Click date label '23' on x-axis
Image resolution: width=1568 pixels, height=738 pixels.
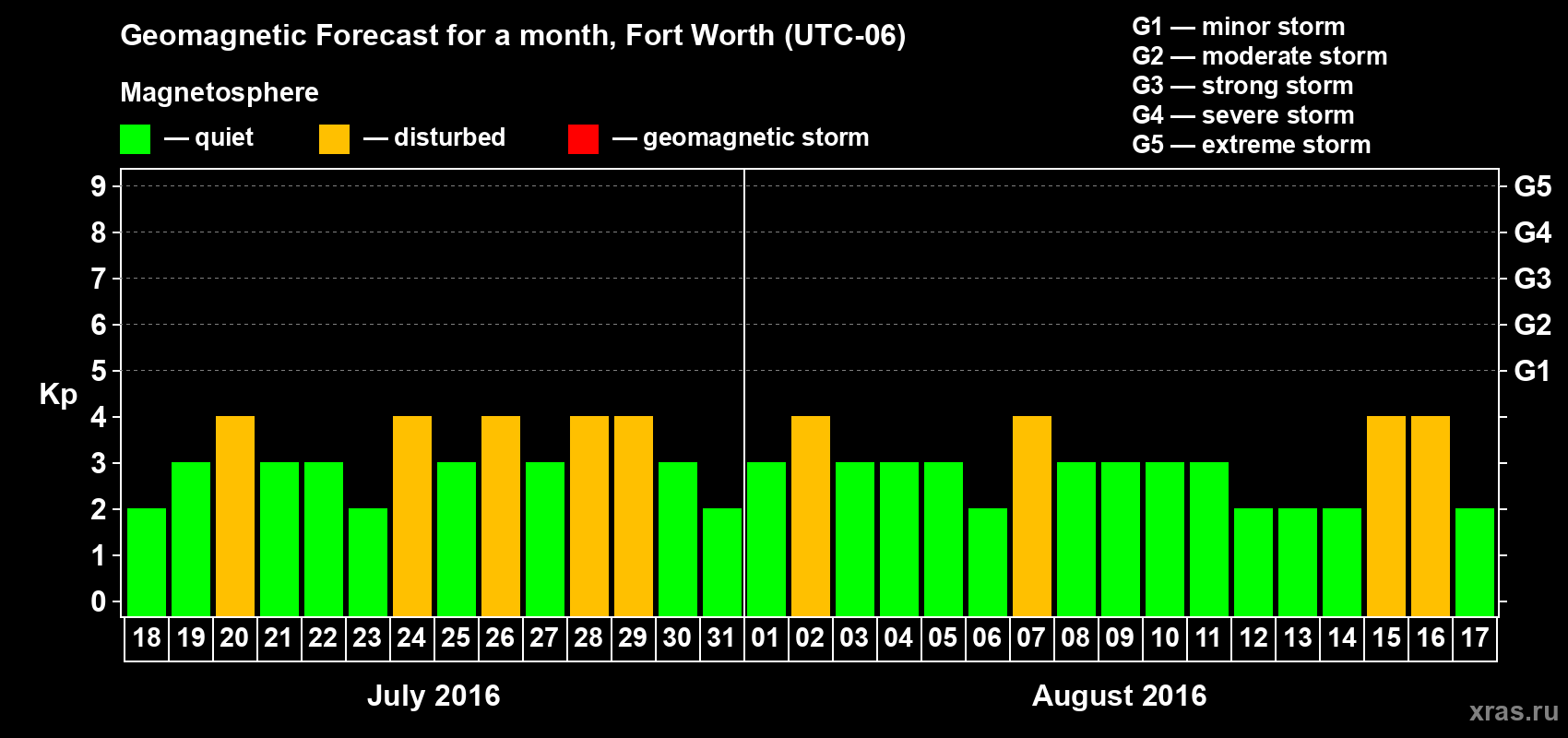click(x=367, y=638)
